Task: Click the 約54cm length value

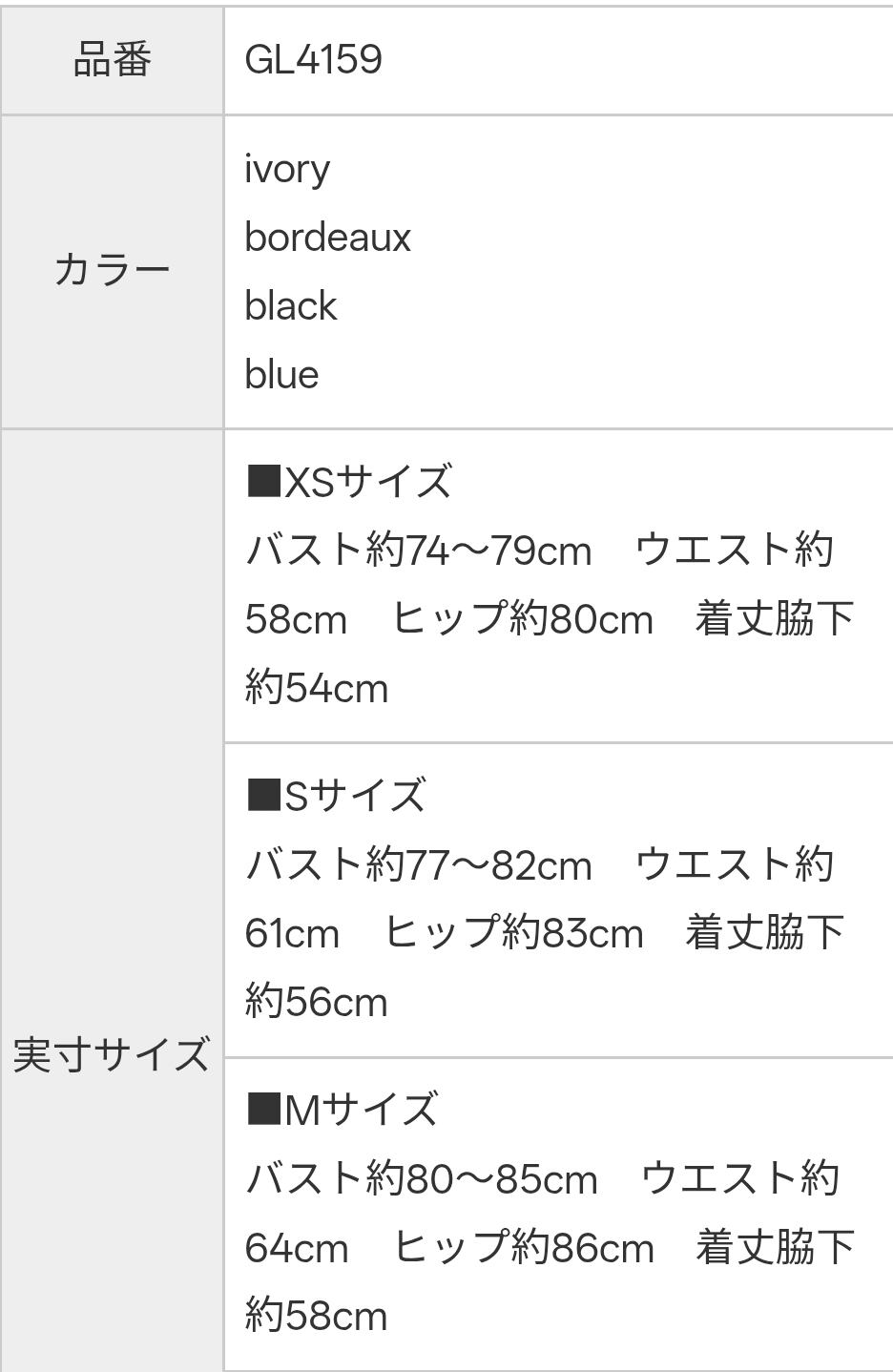Action: (x=316, y=688)
